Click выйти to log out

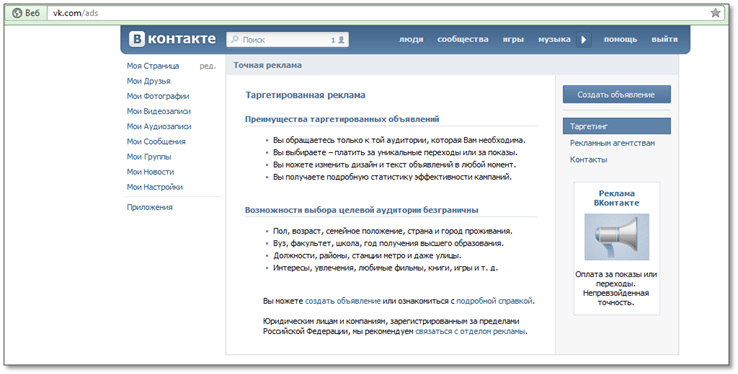point(665,40)
